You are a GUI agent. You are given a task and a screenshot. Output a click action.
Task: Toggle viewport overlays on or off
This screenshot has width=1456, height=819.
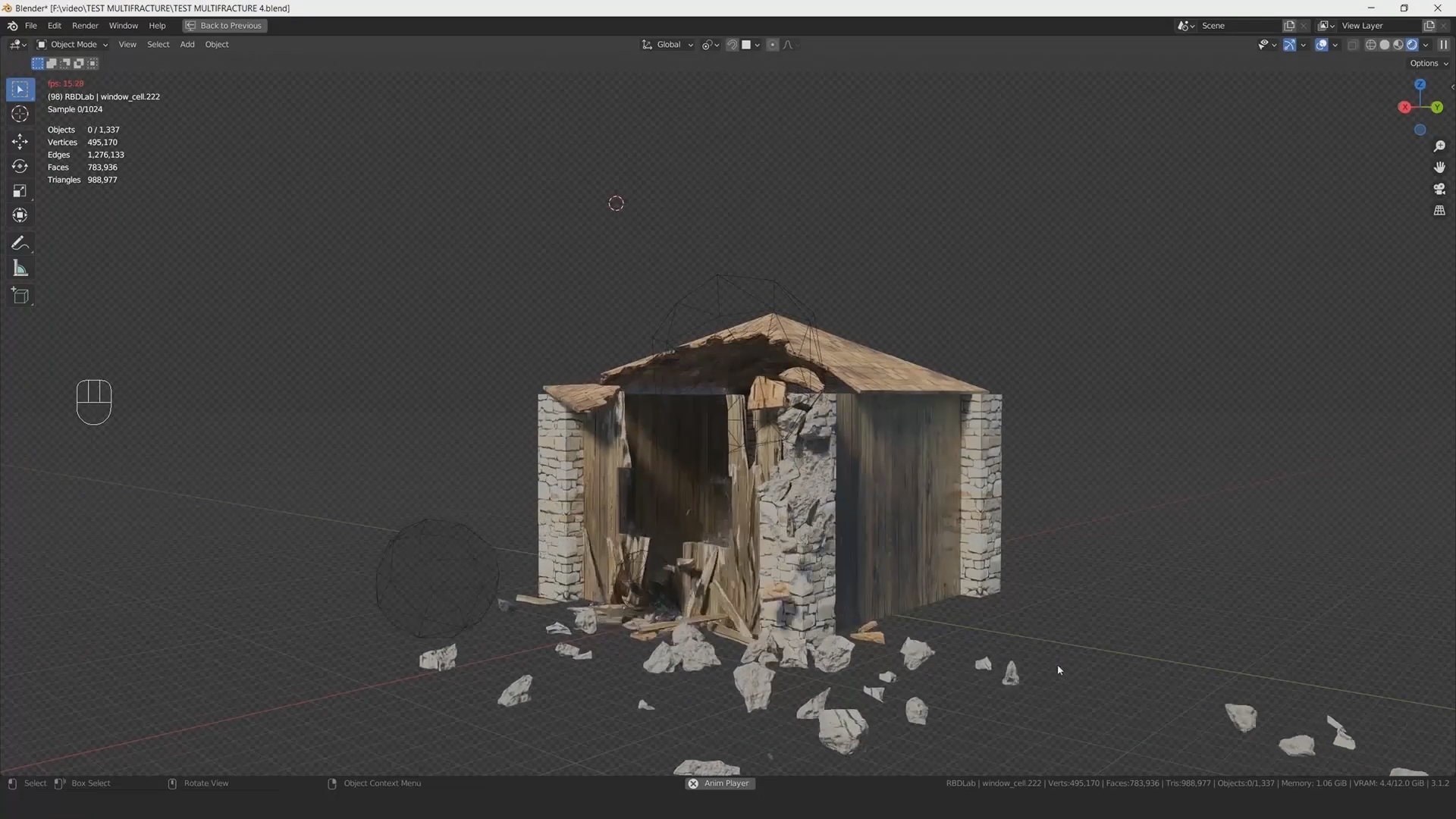pos(1321,45)
